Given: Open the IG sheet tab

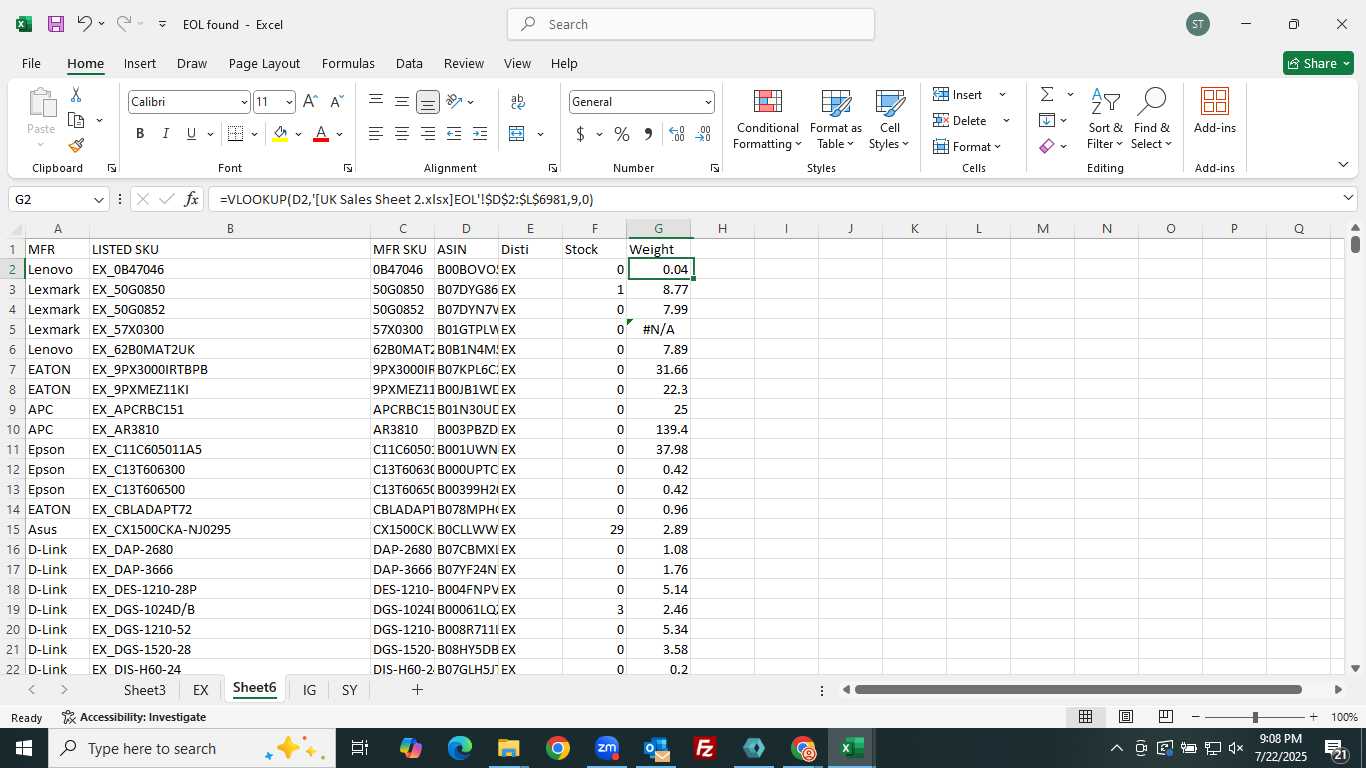Looking at the screenshot, I should point(309,690).
